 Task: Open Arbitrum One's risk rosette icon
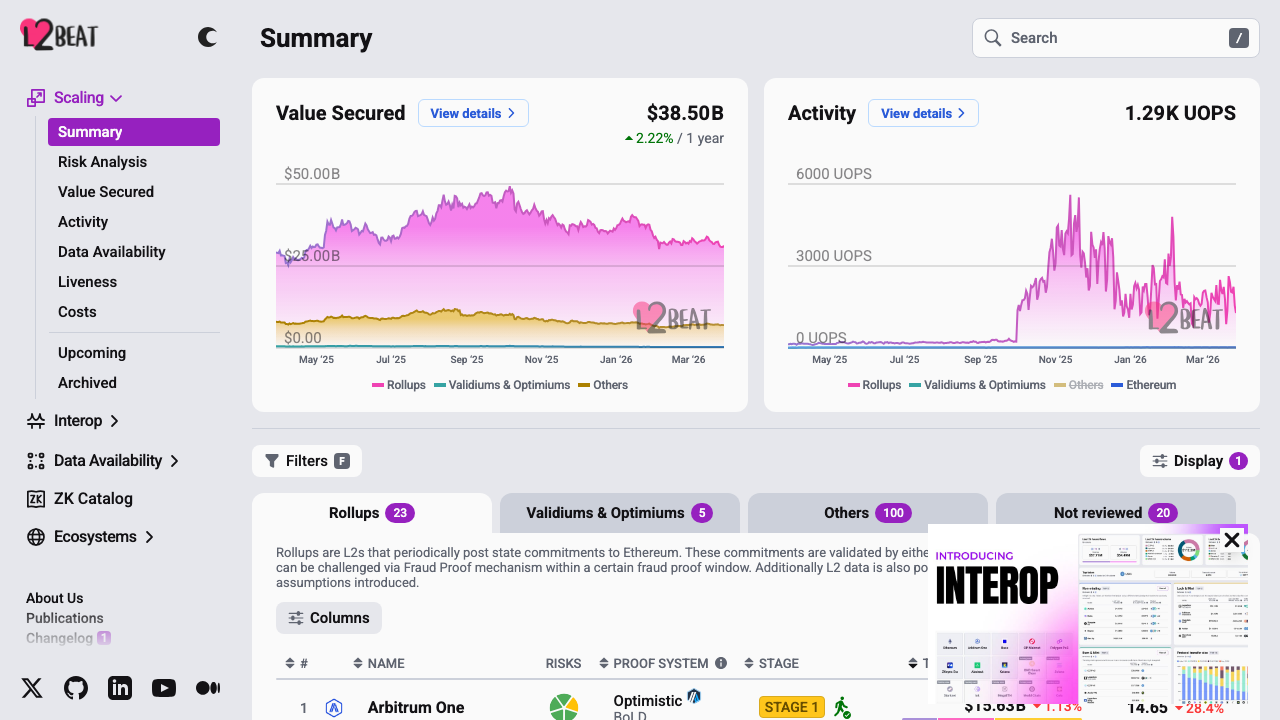pos(563,706)
